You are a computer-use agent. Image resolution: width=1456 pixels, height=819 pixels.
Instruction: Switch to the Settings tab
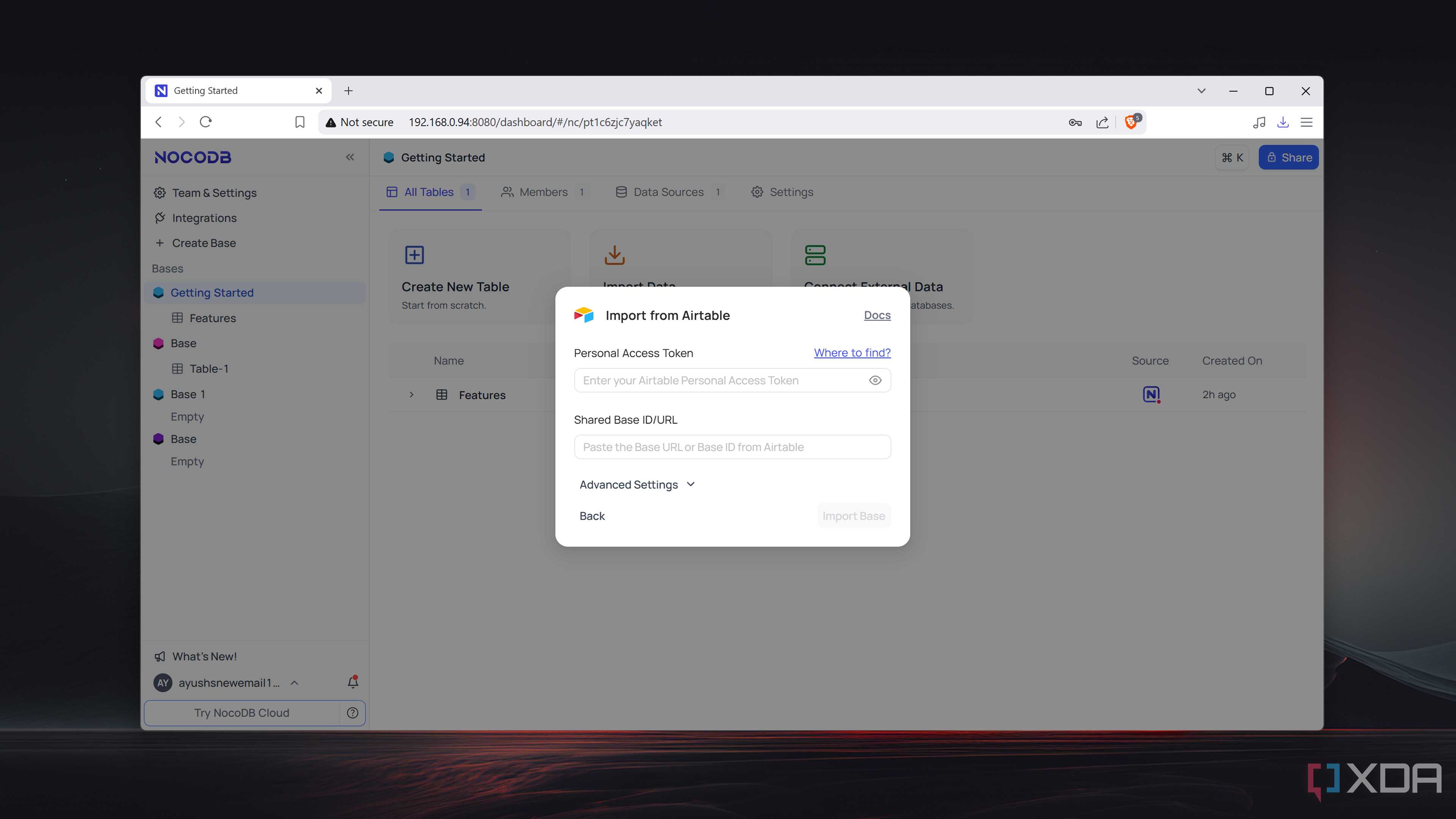pyautogui.click(x=782, y=192)
